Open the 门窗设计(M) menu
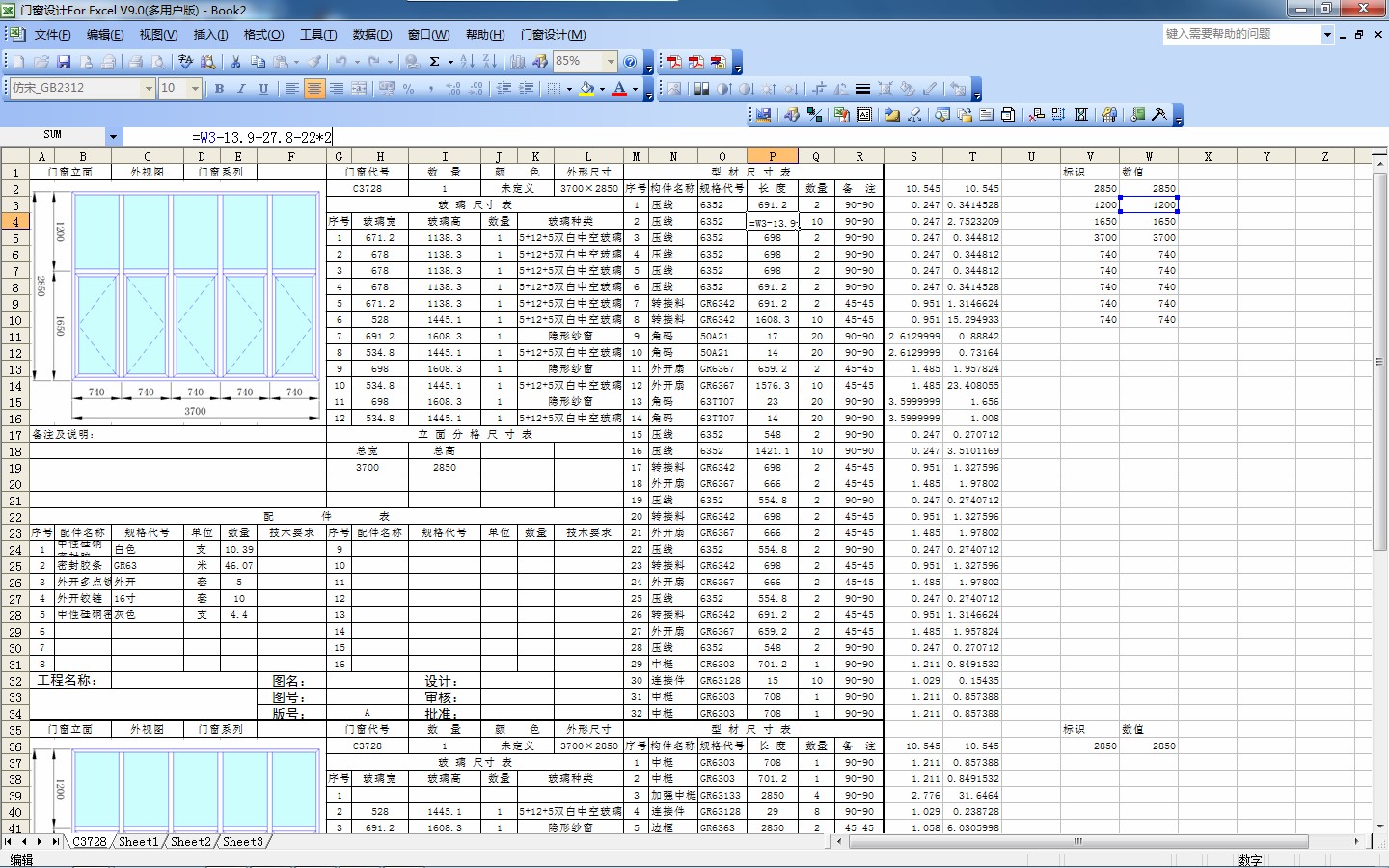 pyautogui.click(x=553, y=35)
